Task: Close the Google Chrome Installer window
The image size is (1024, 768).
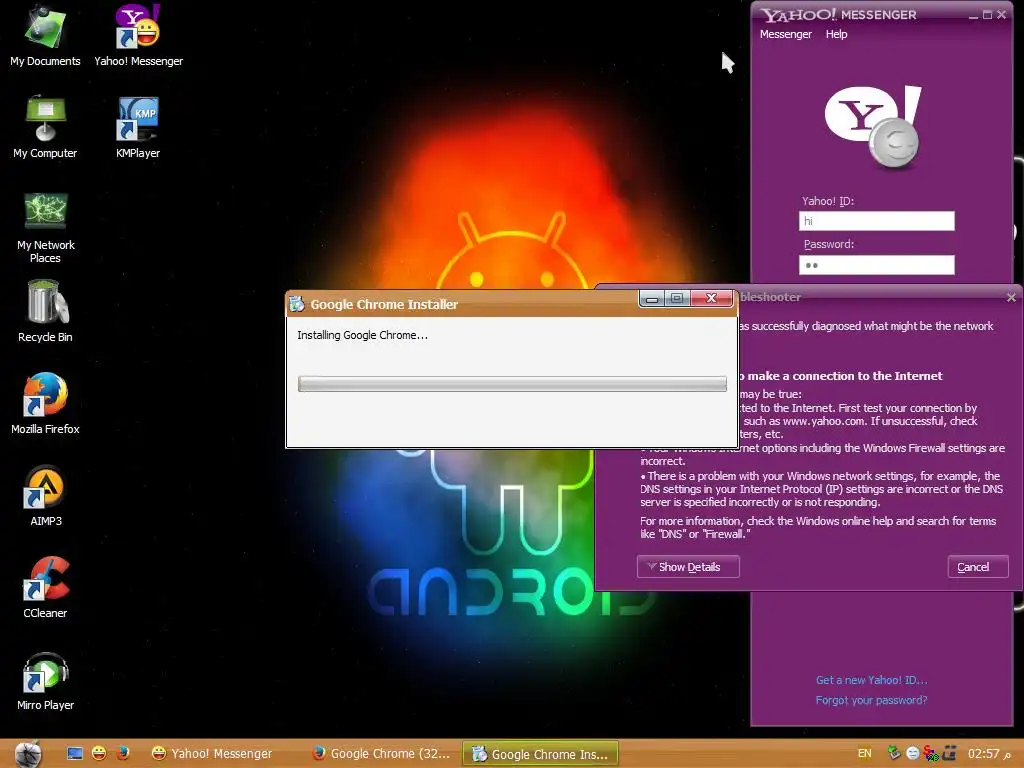Action: (711, 298)
